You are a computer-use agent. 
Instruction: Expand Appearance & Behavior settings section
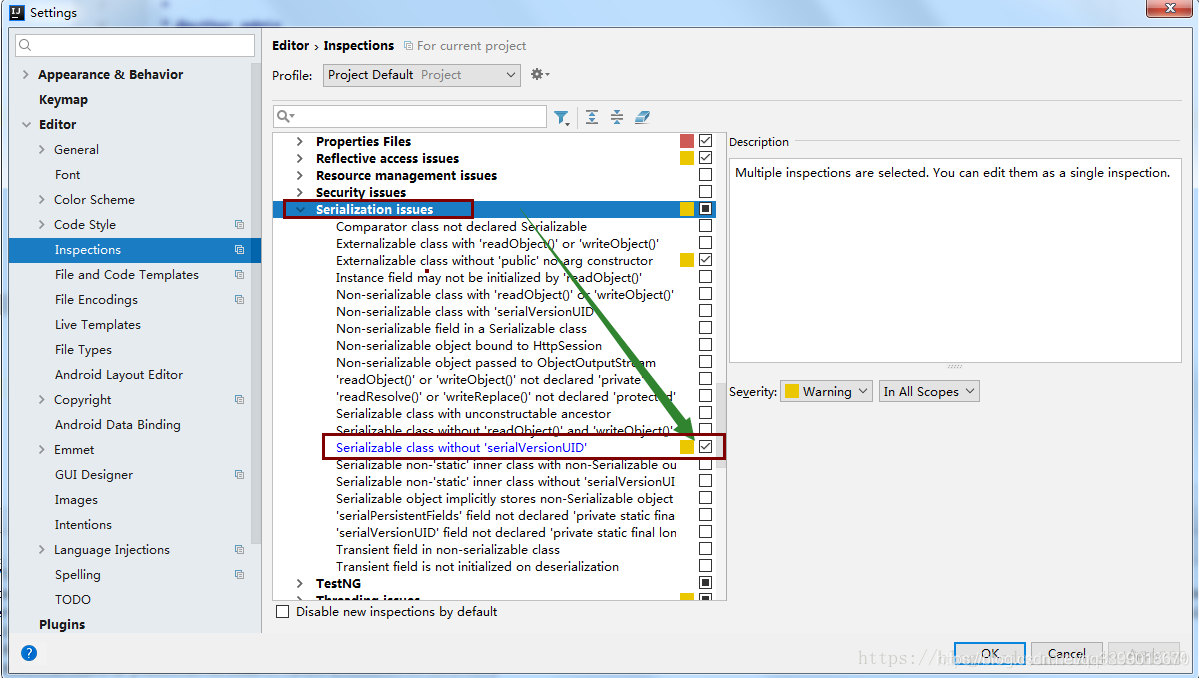(25, 74)
